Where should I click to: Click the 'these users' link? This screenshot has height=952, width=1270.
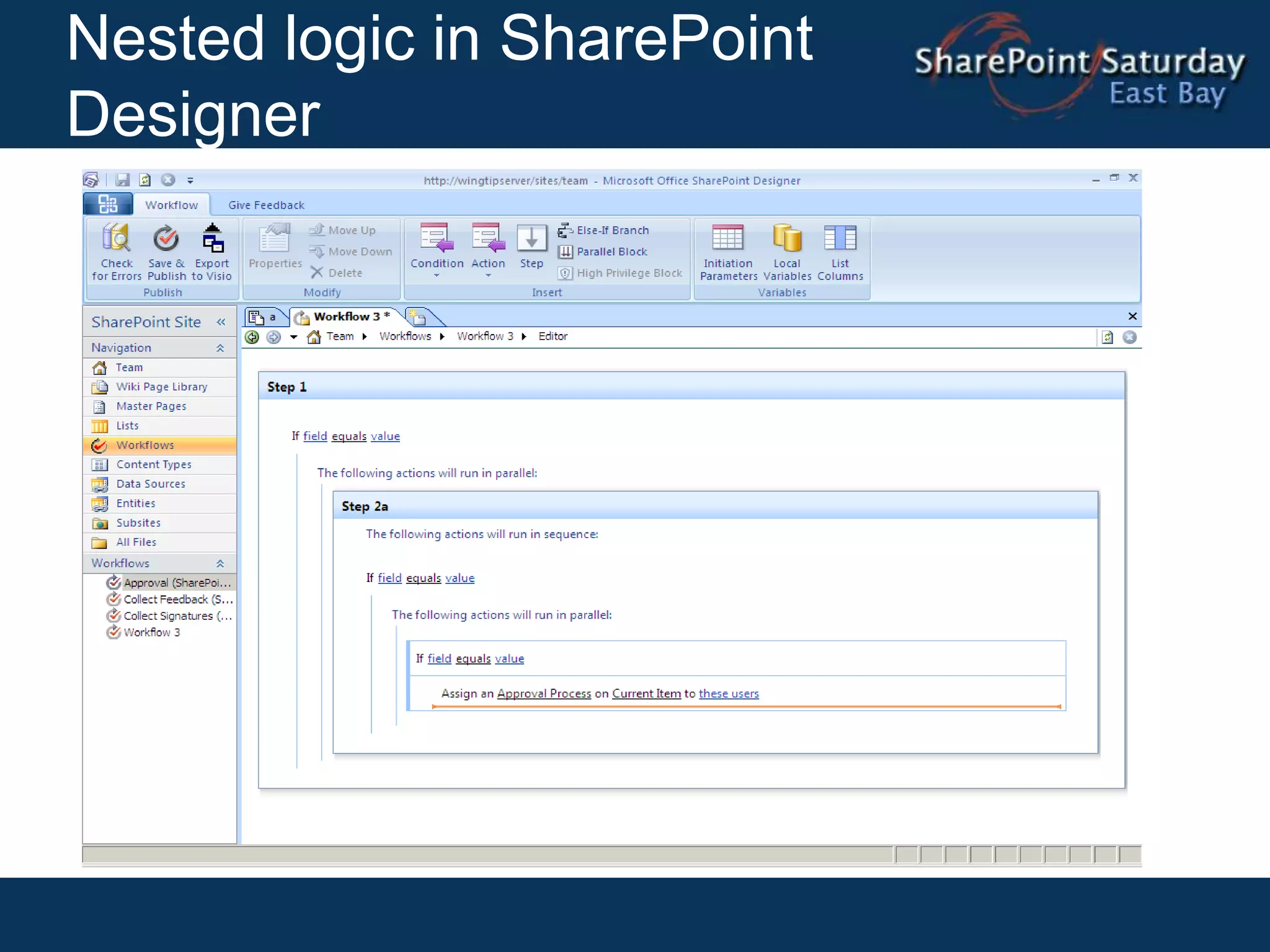pos(729,694)
